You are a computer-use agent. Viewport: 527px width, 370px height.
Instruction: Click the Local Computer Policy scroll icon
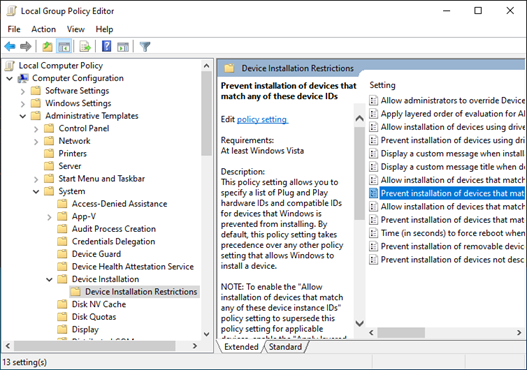(10, 66)
